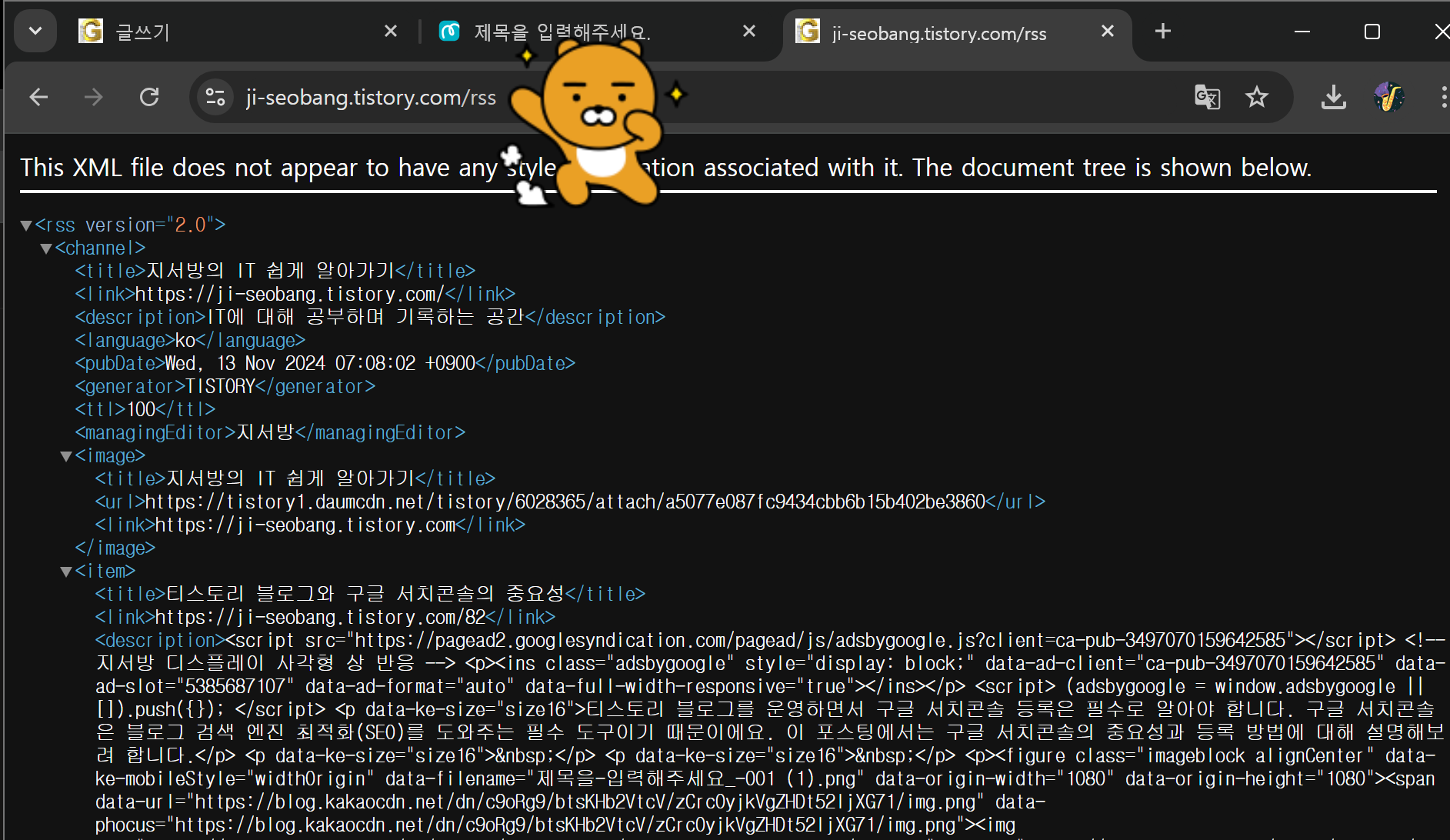
Task: Click the data-filename 제목을-입력해주세요 line
Action: pyautogui.click(x=765, y=778)
